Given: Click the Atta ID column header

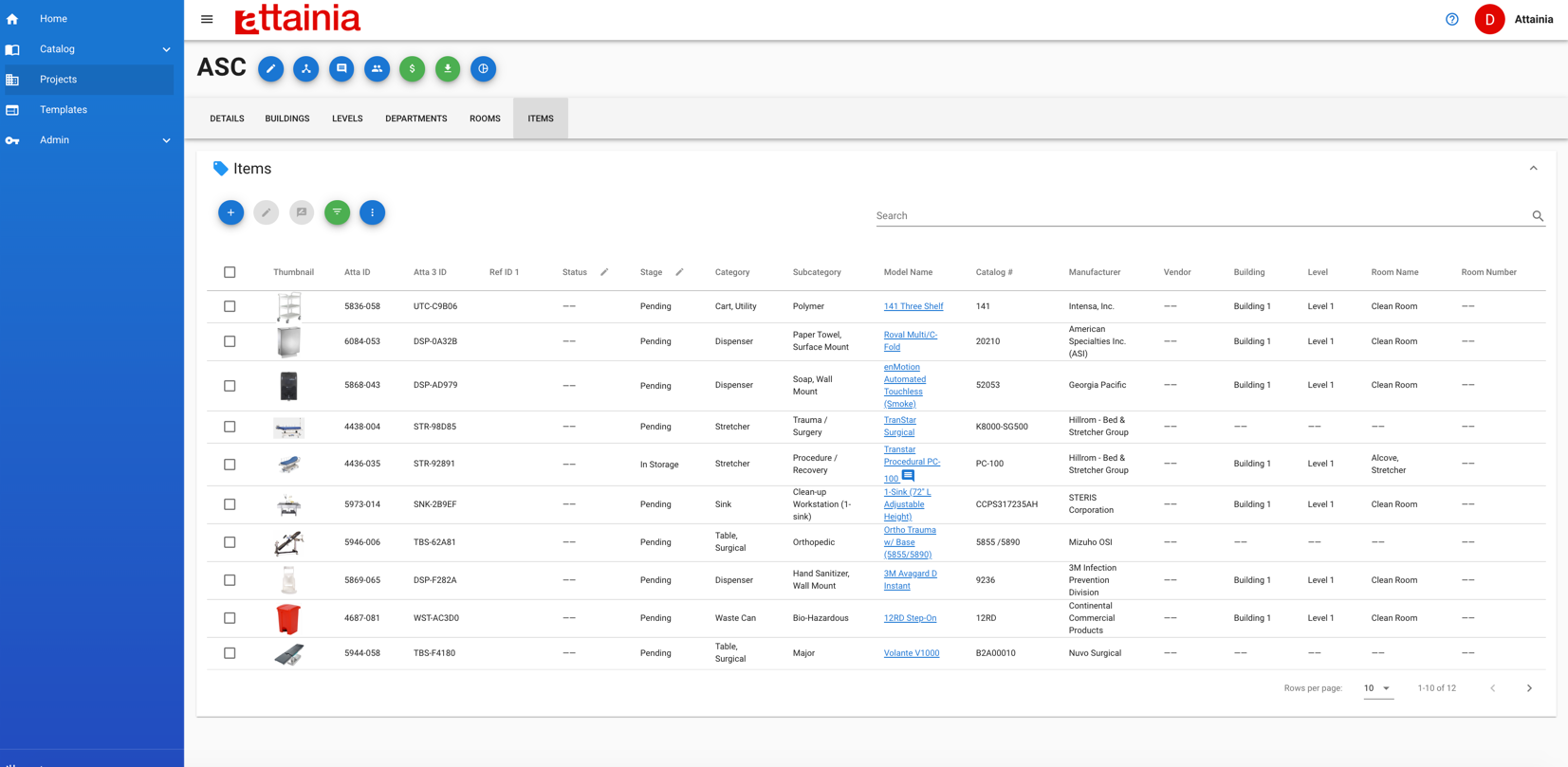Looking at the screenshot, I should (x=358, y=272).
